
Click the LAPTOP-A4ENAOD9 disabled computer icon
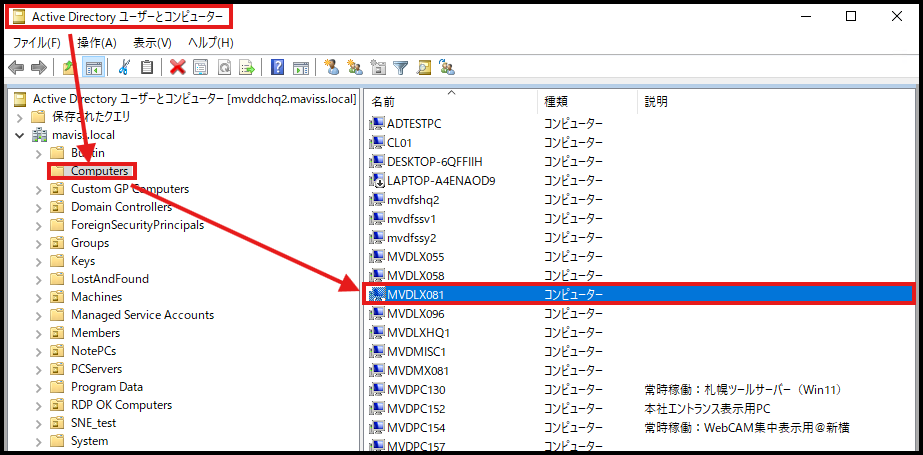[376, 181]
